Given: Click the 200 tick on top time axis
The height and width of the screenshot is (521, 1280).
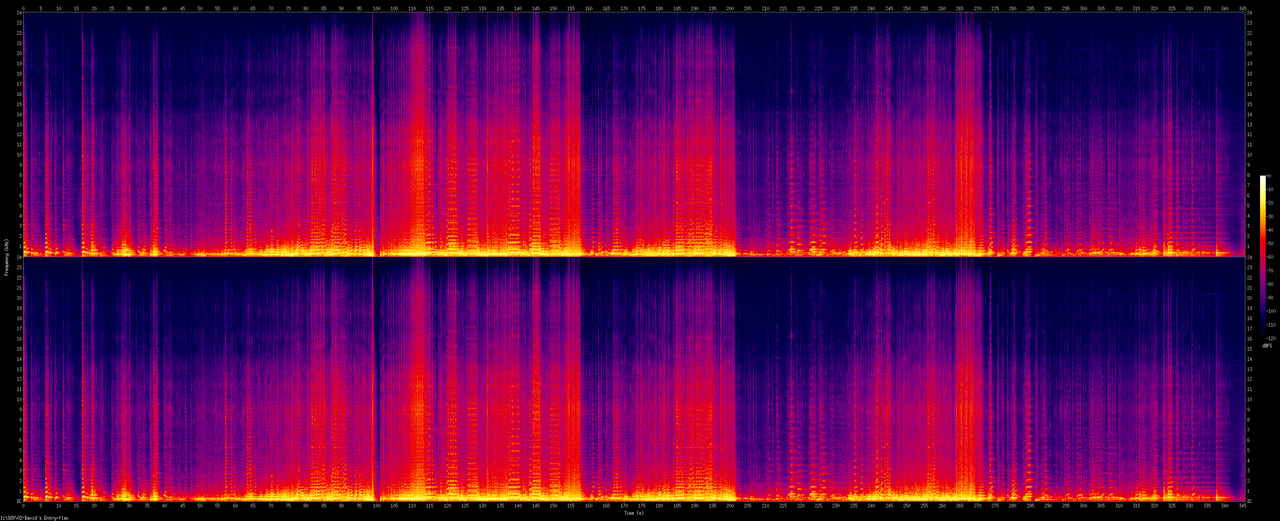Looking at the screenshot, I should (x=732, y=8).
